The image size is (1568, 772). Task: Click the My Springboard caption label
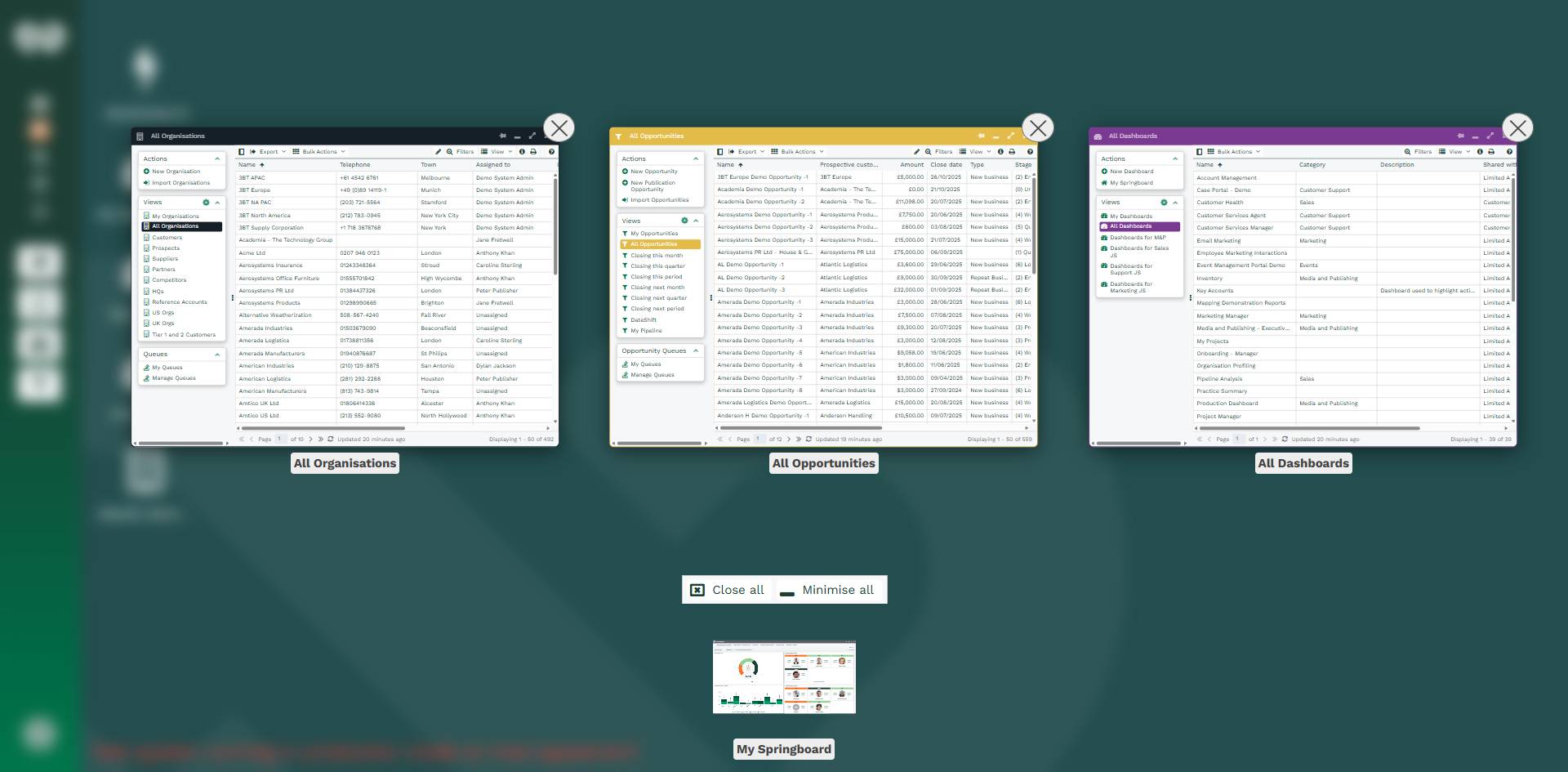coord(784,749)
